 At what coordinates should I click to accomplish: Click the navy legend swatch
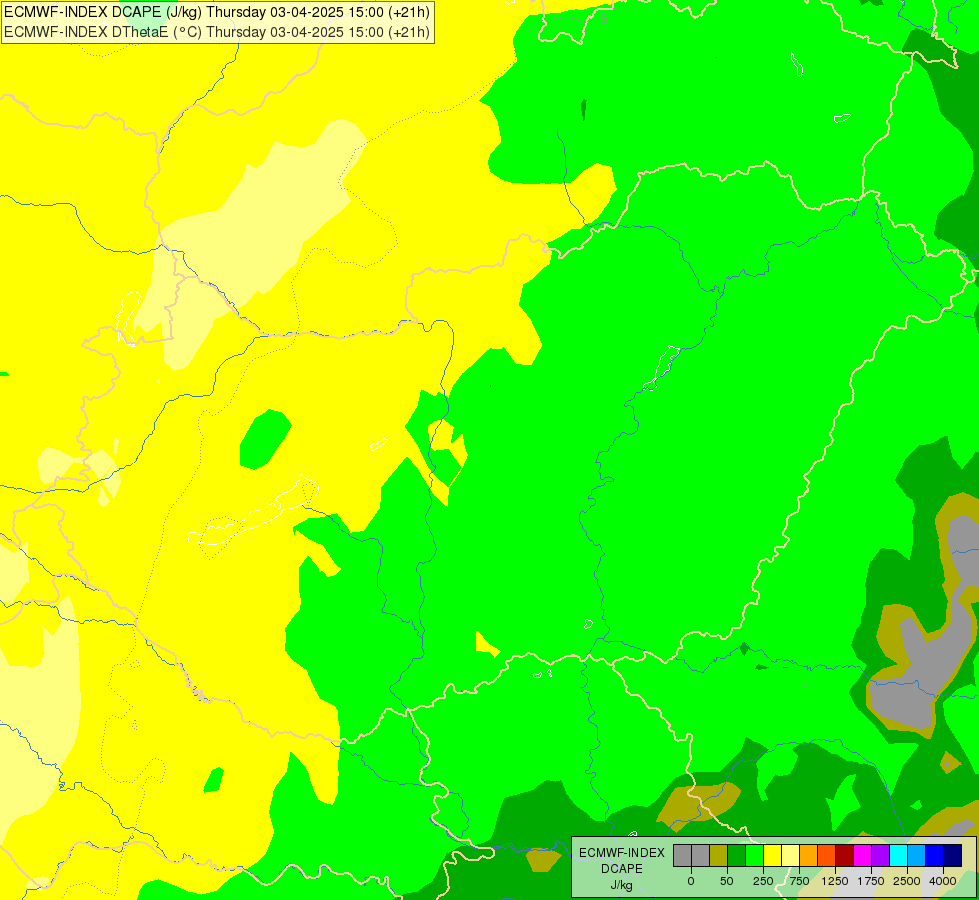click(x=952, y=855)
